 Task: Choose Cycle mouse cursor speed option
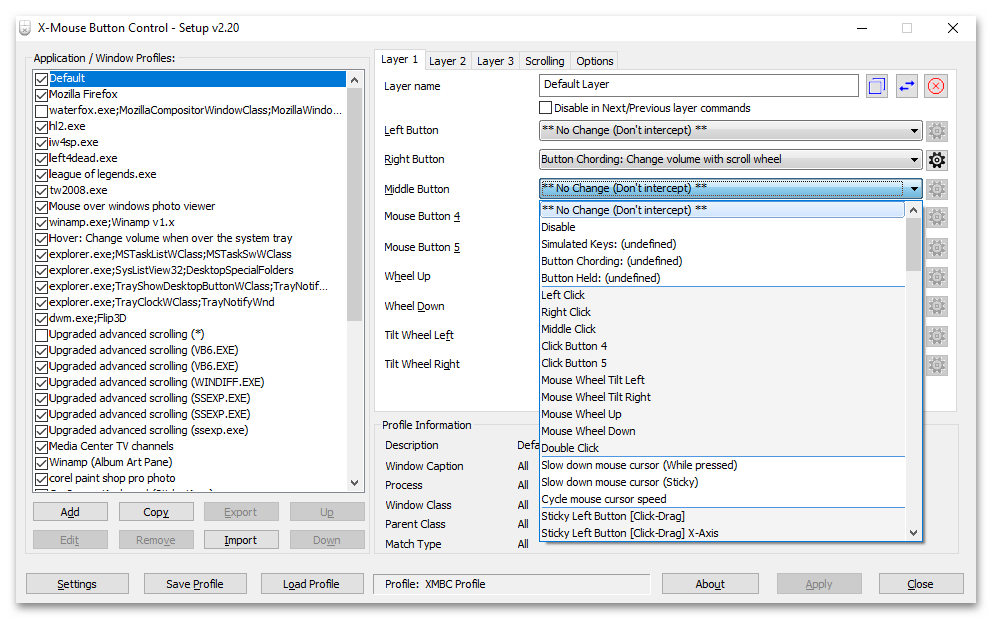pyautogui.click(x=722, y=499)
